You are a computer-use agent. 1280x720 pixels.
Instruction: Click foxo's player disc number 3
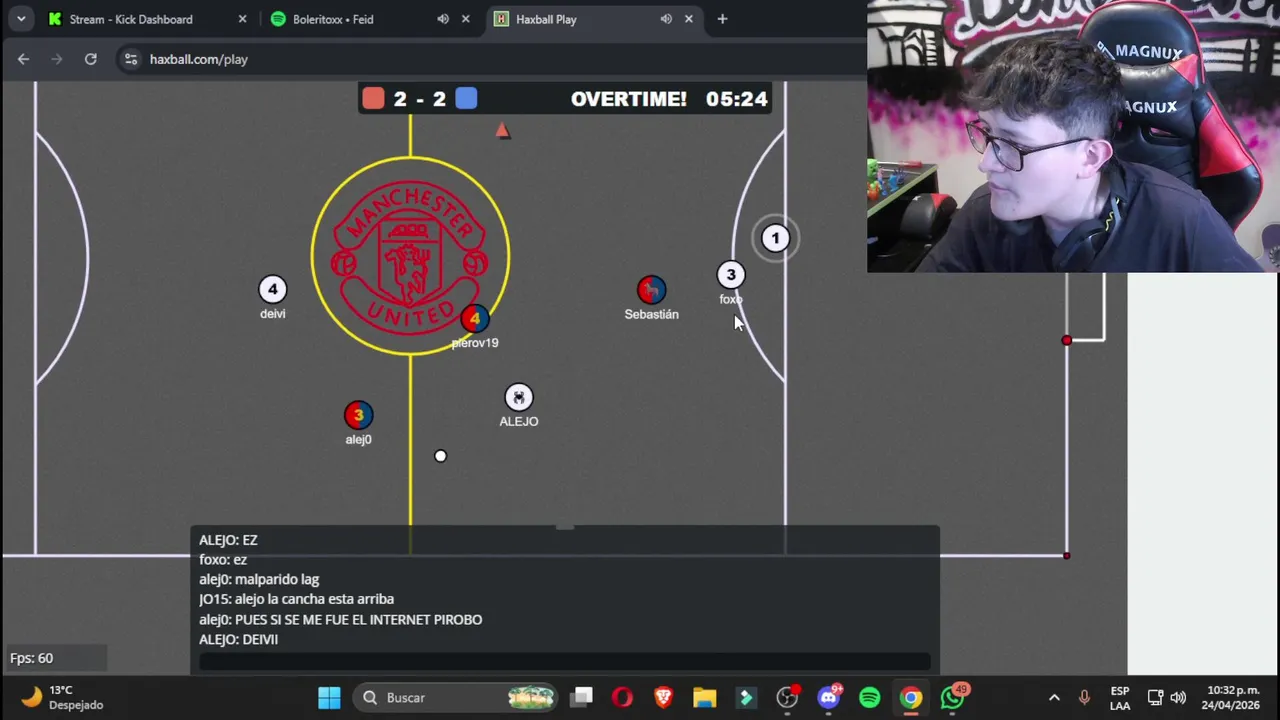pos(731,275)
